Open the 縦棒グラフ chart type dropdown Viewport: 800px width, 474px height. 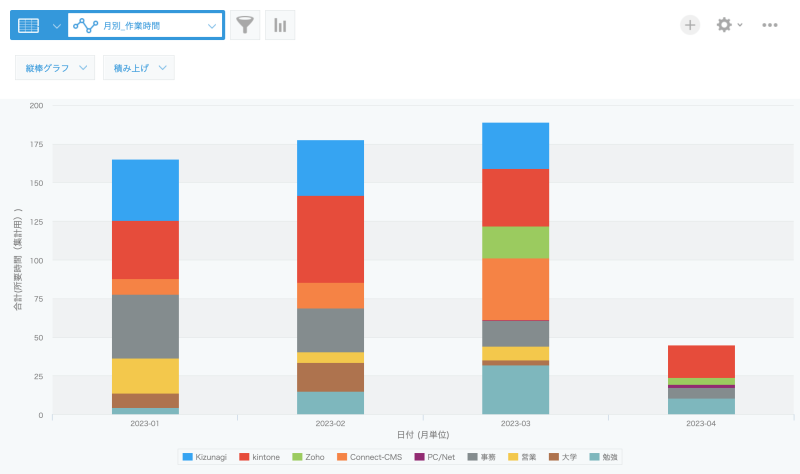tap(55, 68)
